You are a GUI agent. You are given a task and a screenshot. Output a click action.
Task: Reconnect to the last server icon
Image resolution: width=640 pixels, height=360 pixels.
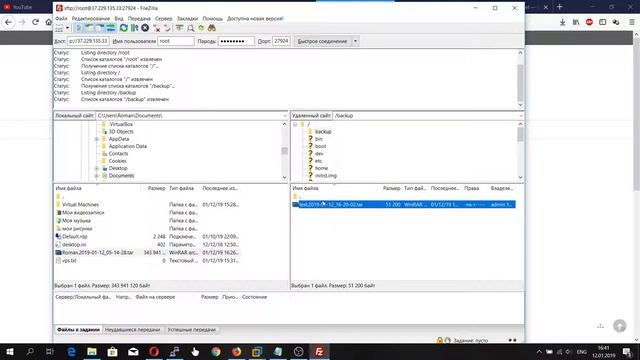[167, 28]
